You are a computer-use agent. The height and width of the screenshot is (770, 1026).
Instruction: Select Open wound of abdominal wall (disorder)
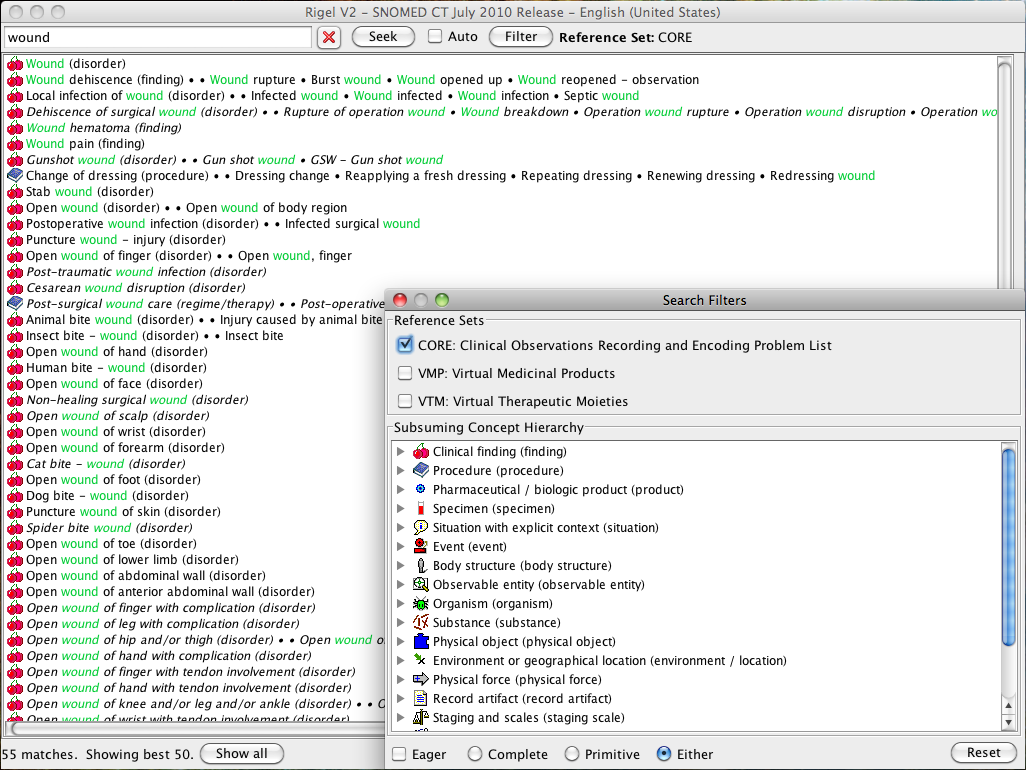tap(146, 576)
